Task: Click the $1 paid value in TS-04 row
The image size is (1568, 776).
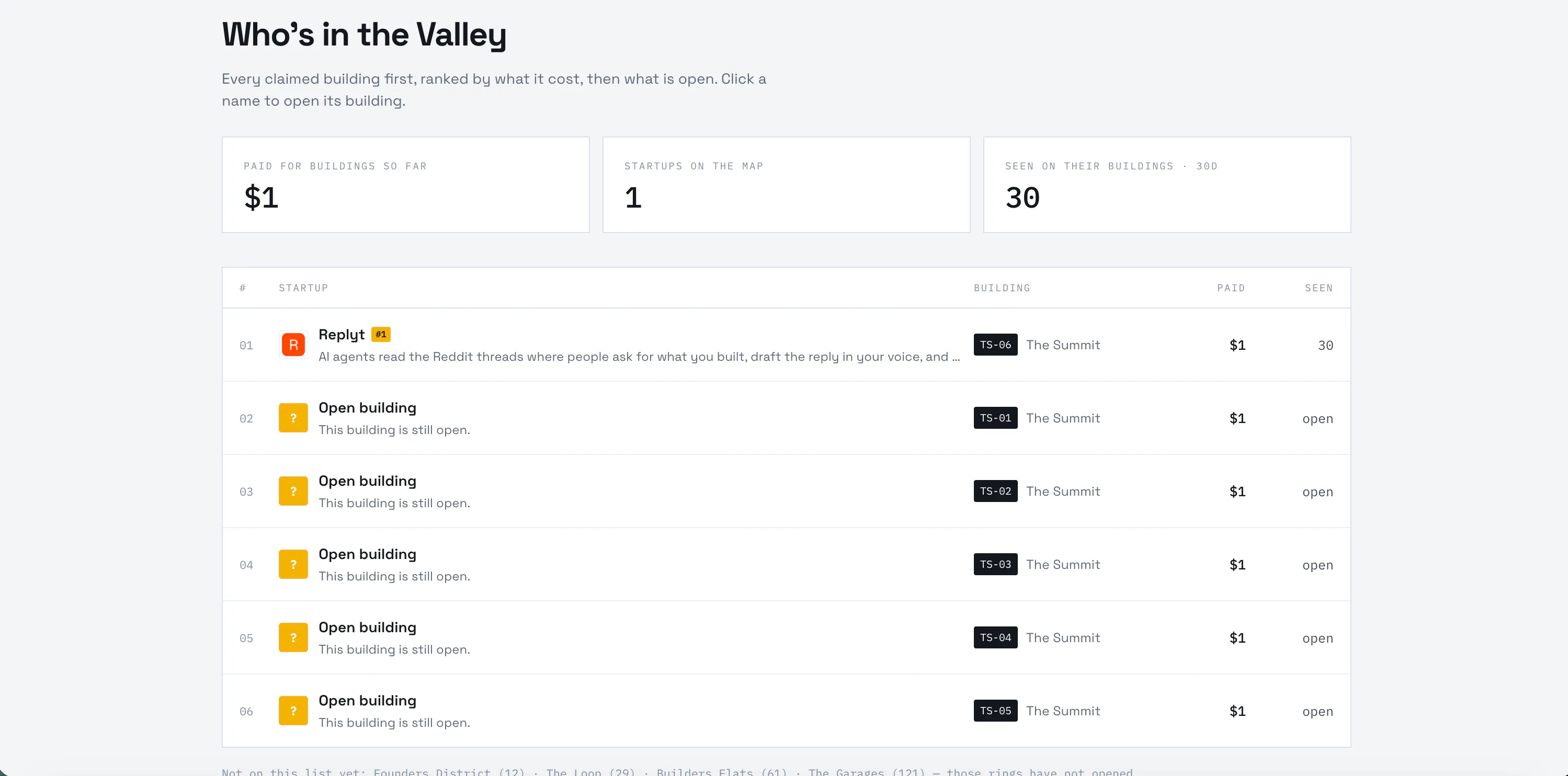Action: [1237, 637]
